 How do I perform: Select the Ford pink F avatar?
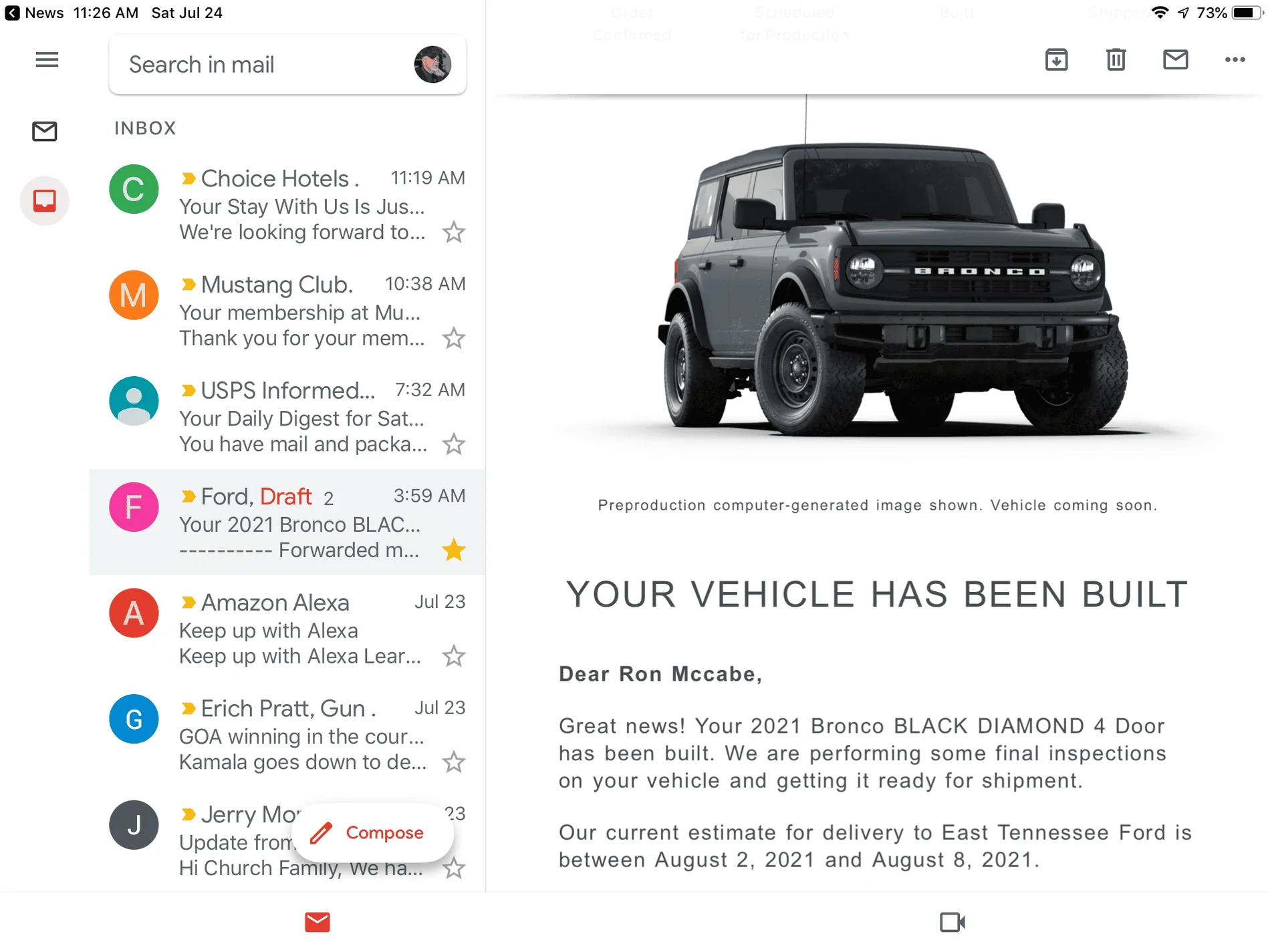[x=134, y=507]
